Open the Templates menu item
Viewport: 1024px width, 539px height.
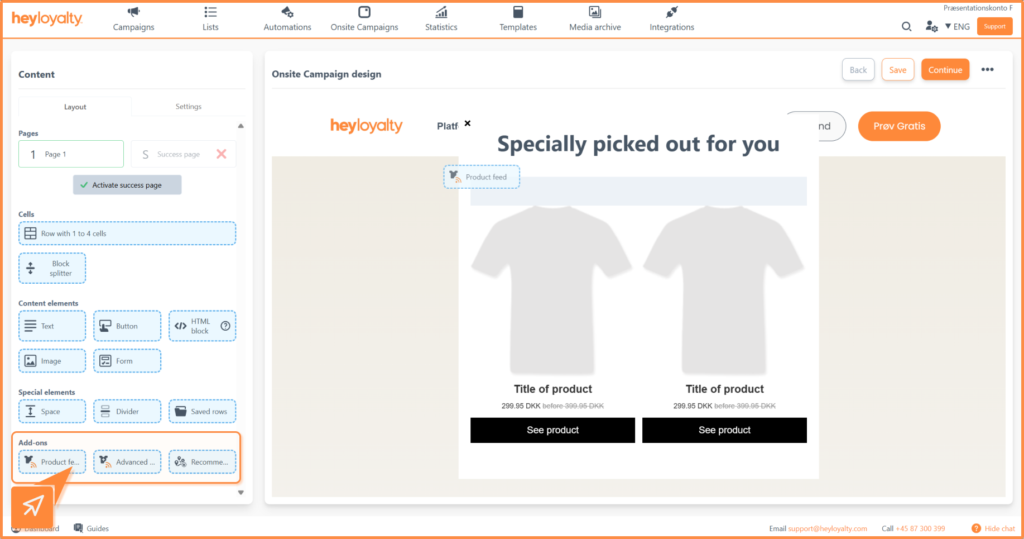click(x=518, y=18)
